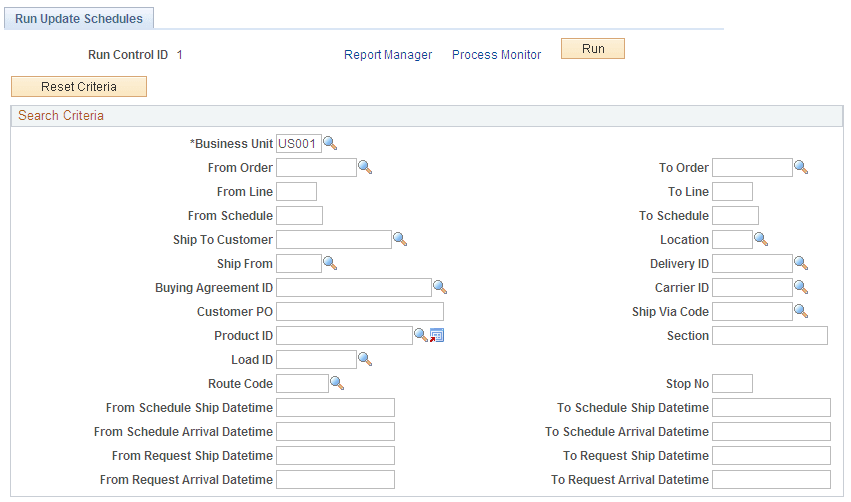The width and height of the screenshot is (851, 502).
Task: Open From Order lookup magnifier
Action: pyautogui.click(x=365, y=167)
